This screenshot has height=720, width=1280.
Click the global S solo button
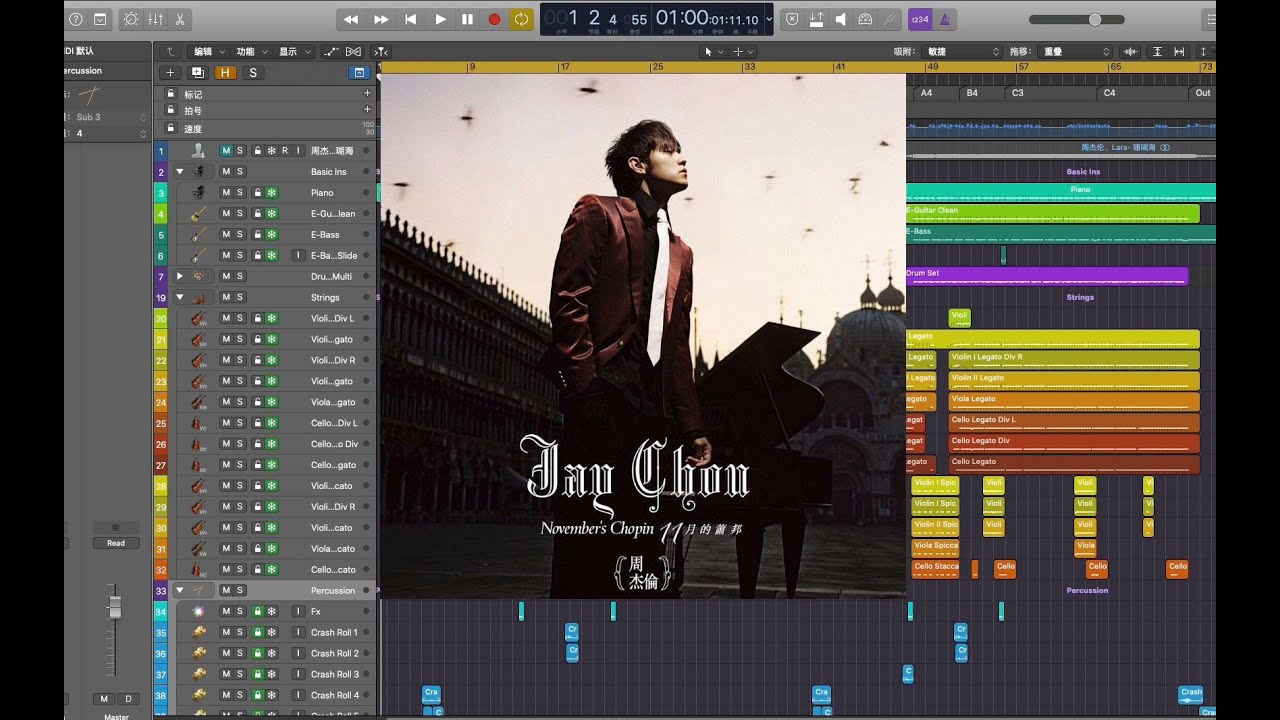coord(253,72)
